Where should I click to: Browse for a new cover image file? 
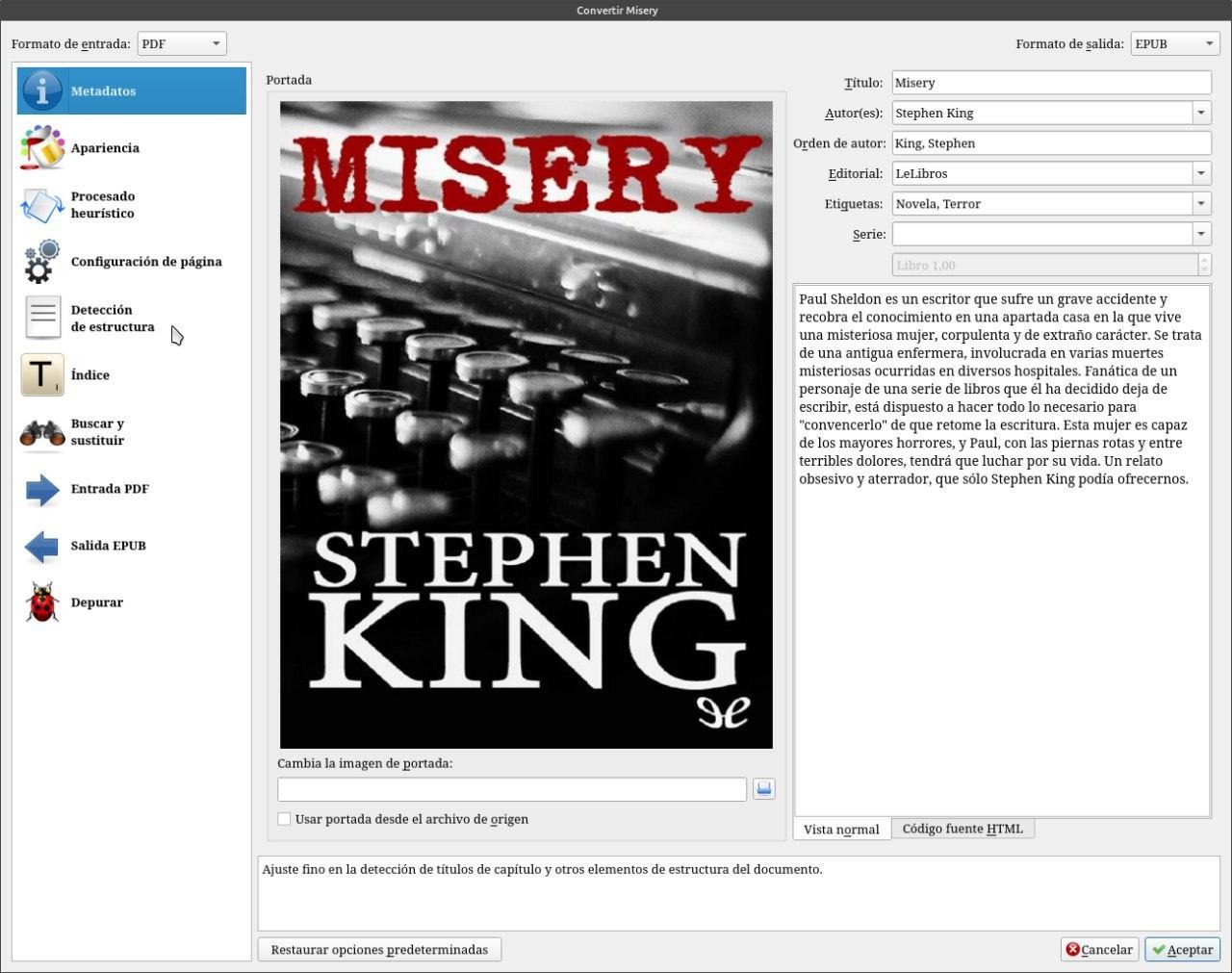(763, 789)
